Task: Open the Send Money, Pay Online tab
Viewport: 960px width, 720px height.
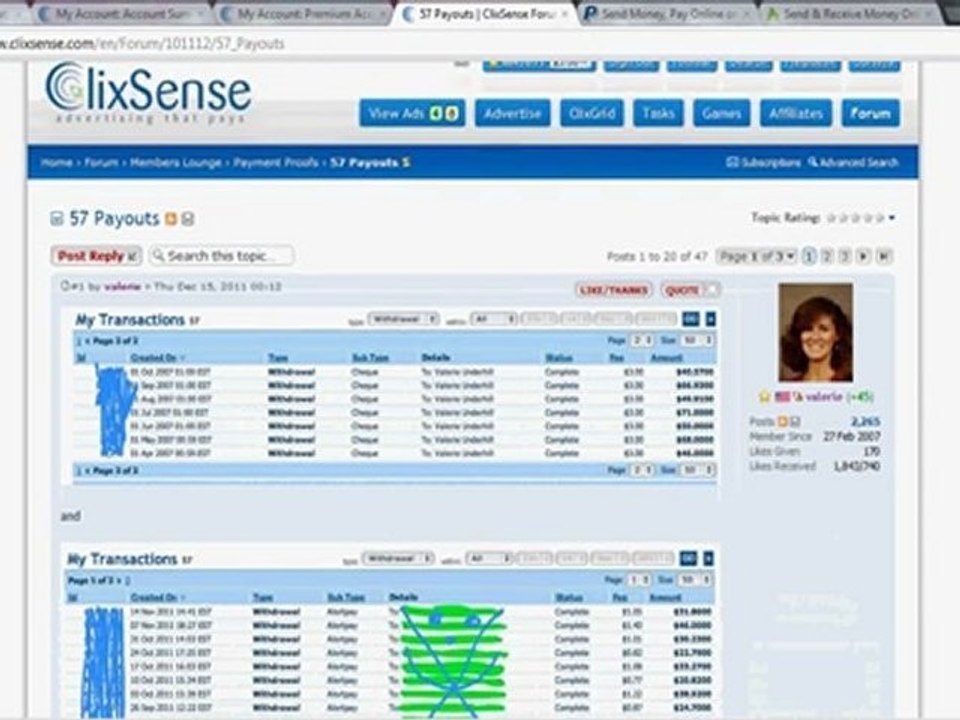Action: tap(667, 13)
